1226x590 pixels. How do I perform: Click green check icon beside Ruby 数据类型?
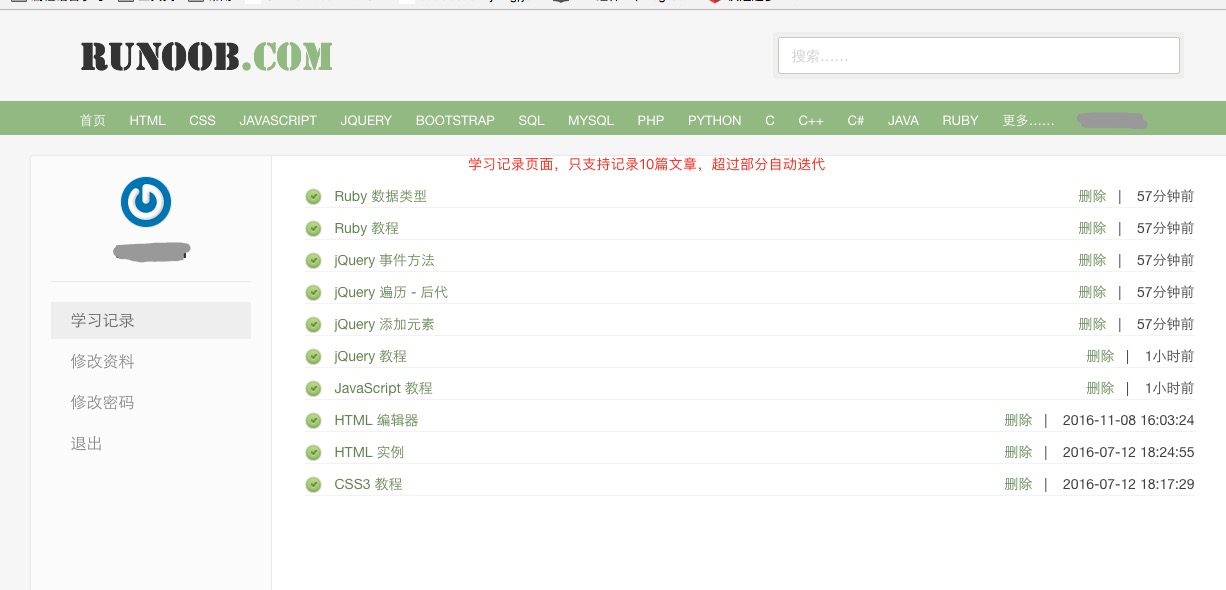coord(313,197)
